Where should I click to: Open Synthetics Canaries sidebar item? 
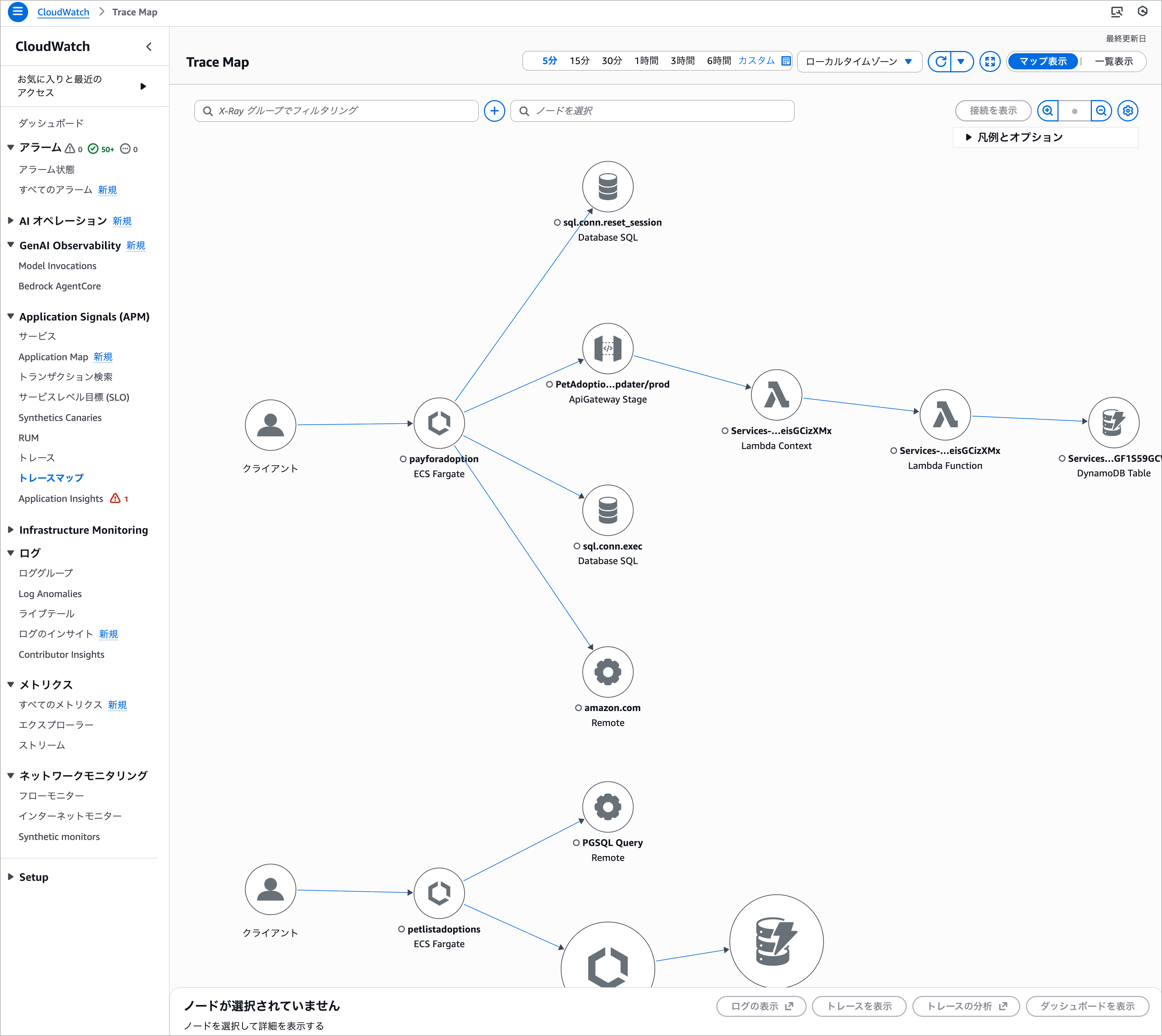pos(60,418)
